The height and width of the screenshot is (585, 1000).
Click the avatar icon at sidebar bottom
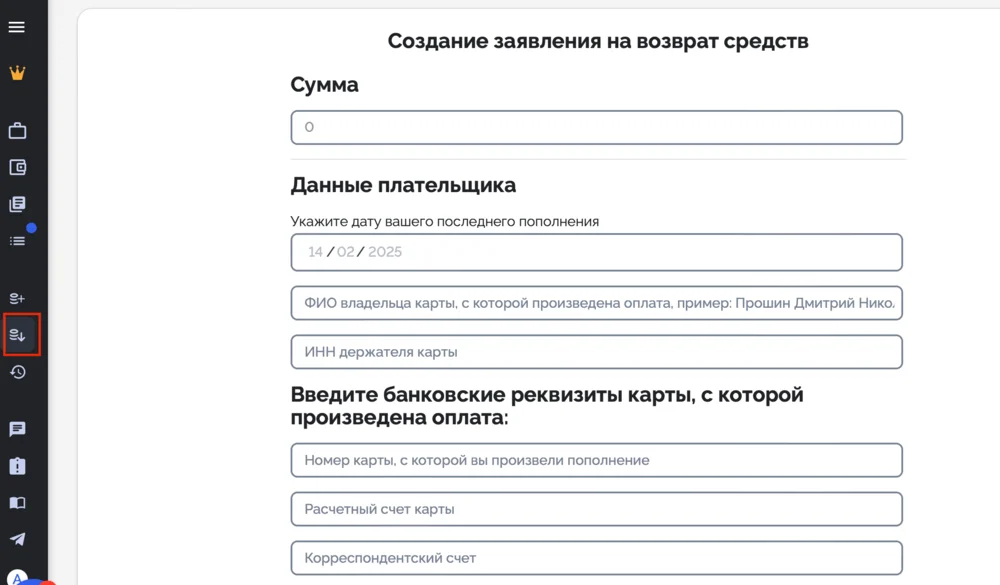click(18, 578)
